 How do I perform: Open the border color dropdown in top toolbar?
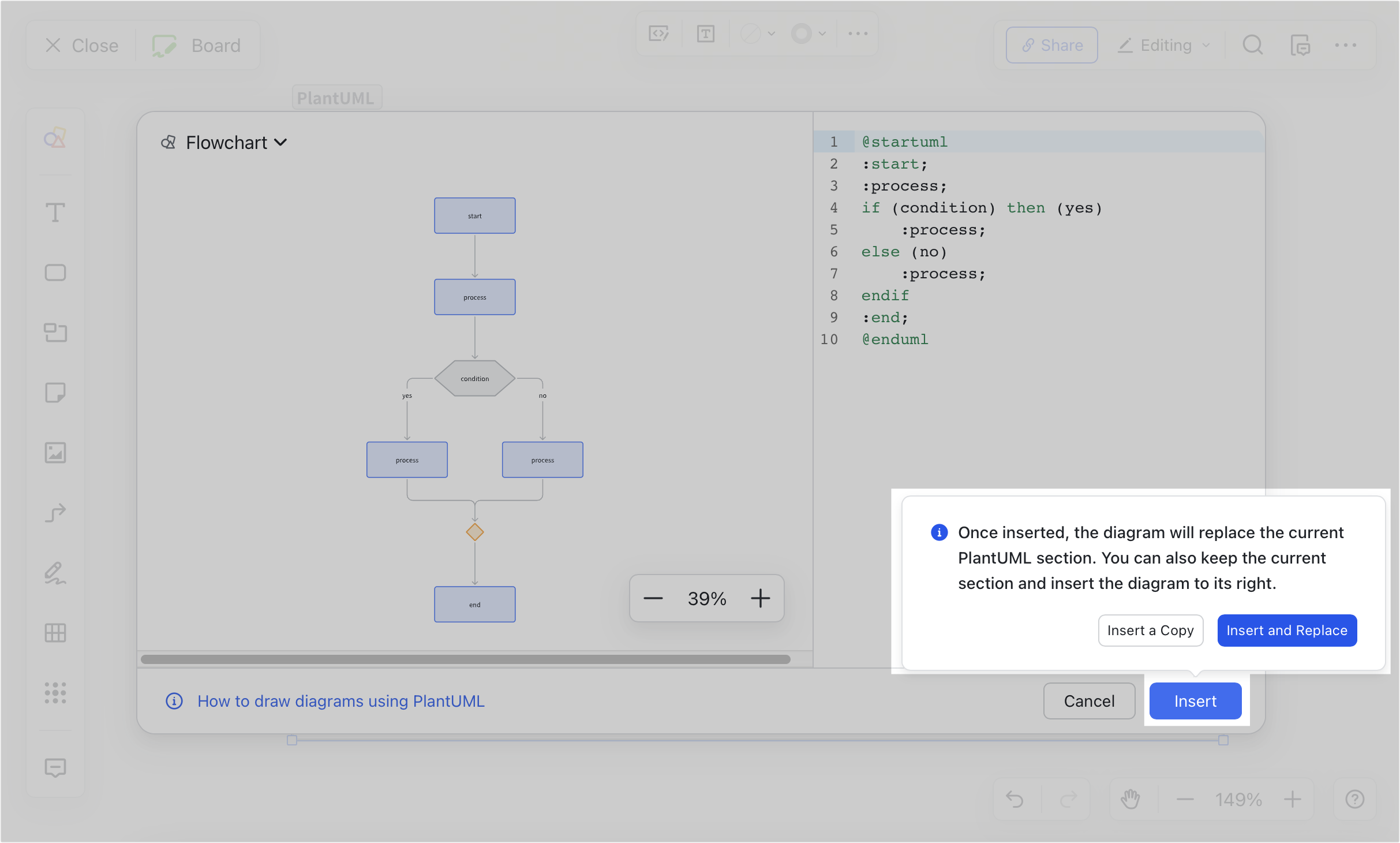tap(808, 33)
